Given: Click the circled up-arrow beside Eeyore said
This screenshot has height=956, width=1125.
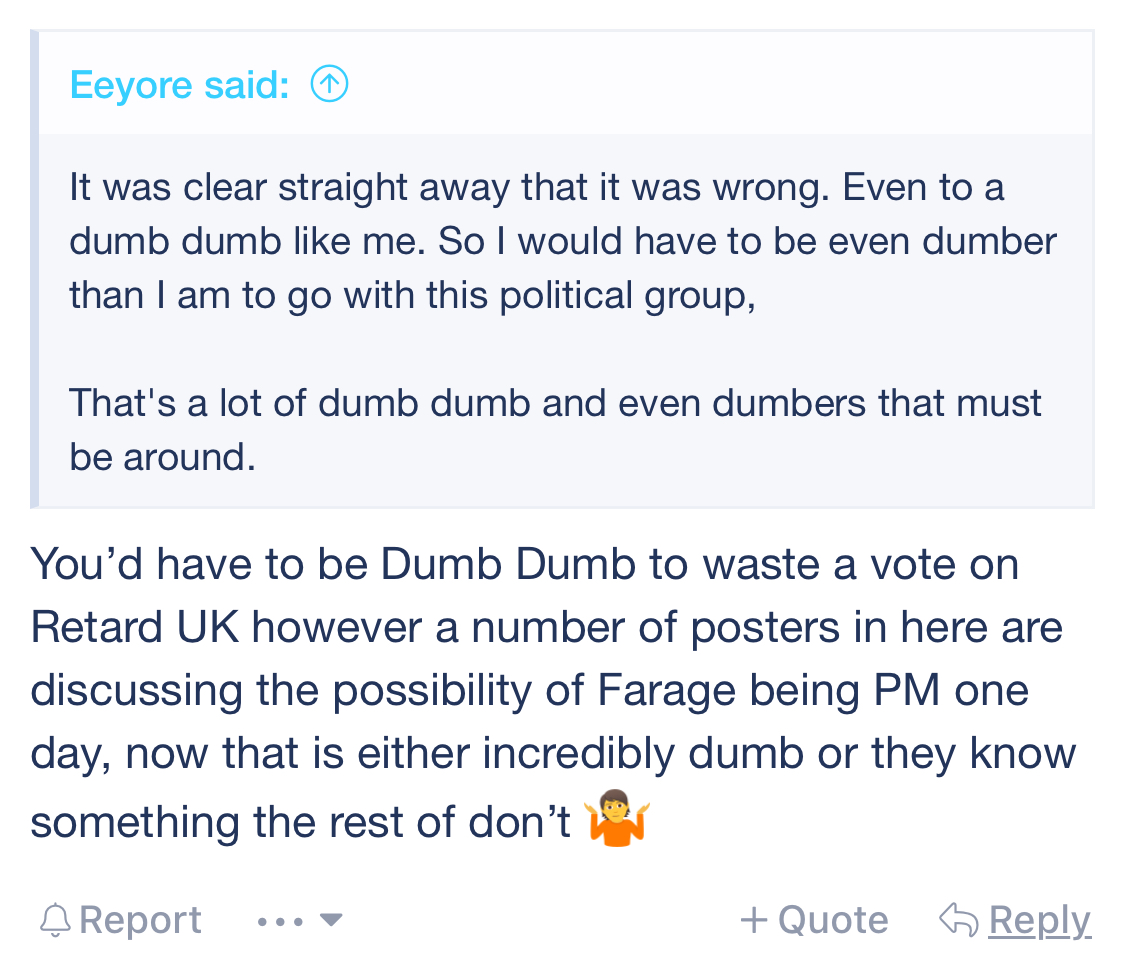Looking at the screenshot, I should click(x=329, y=84).
